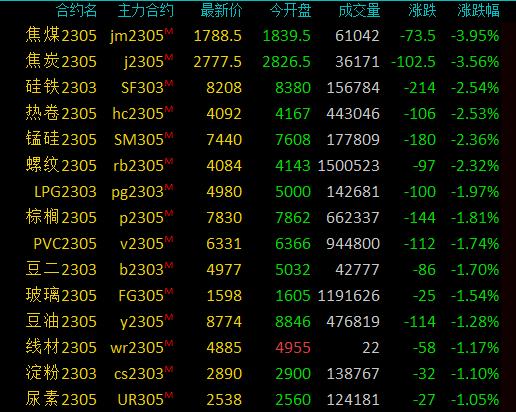
Task: Open the 玻璃2305 contract
Action: point(61,296)
